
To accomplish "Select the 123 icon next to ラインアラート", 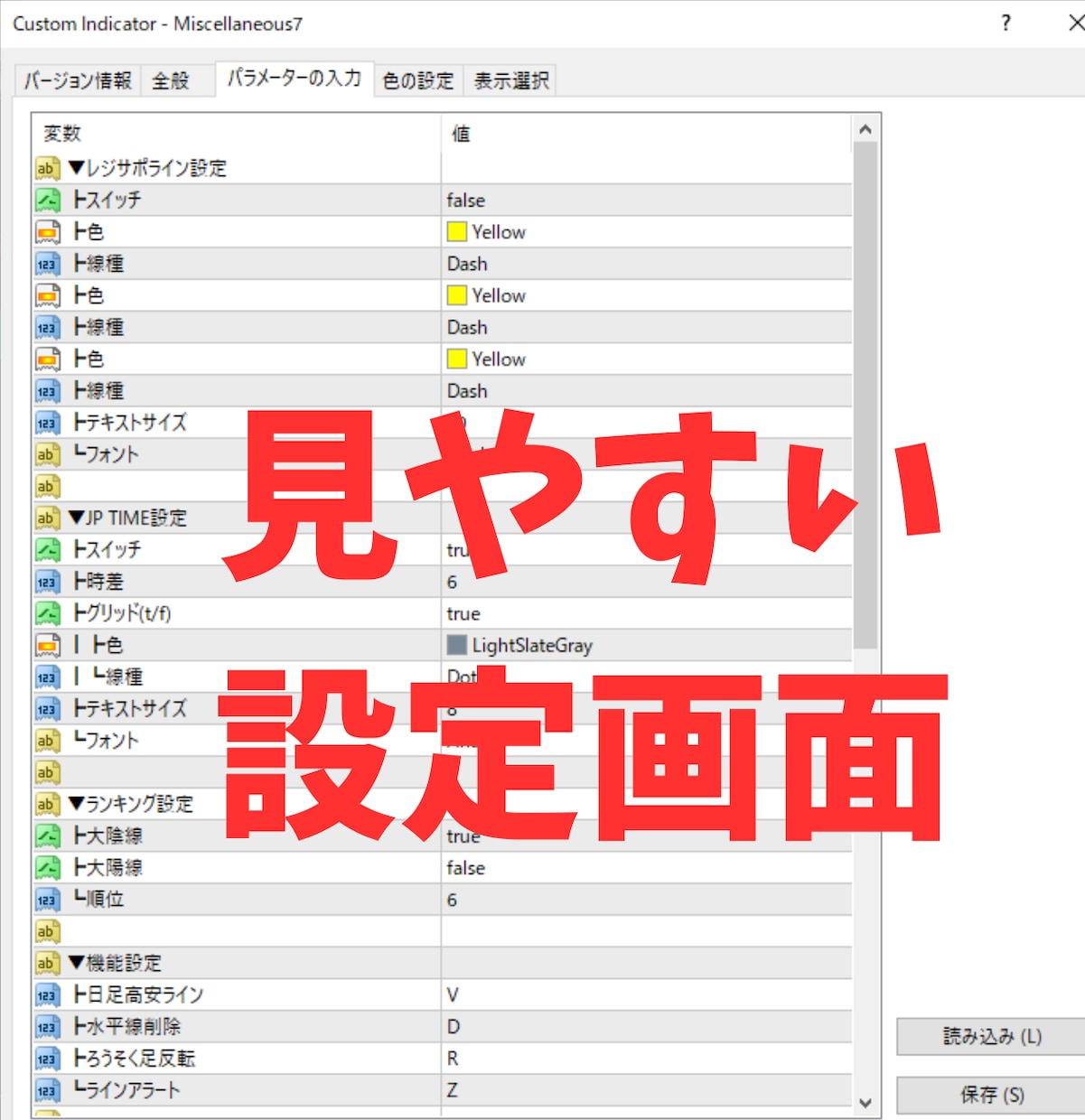I will [x=47, y=1090].
